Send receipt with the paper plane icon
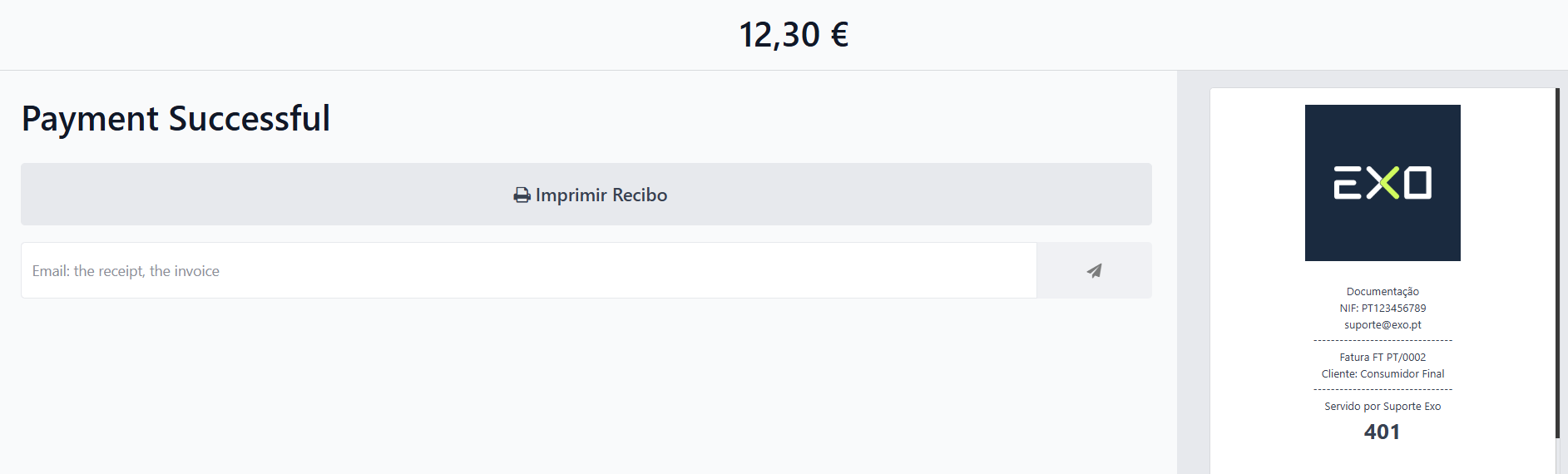Screen dimensions: 1568x474 click(x=1094, y=270)
